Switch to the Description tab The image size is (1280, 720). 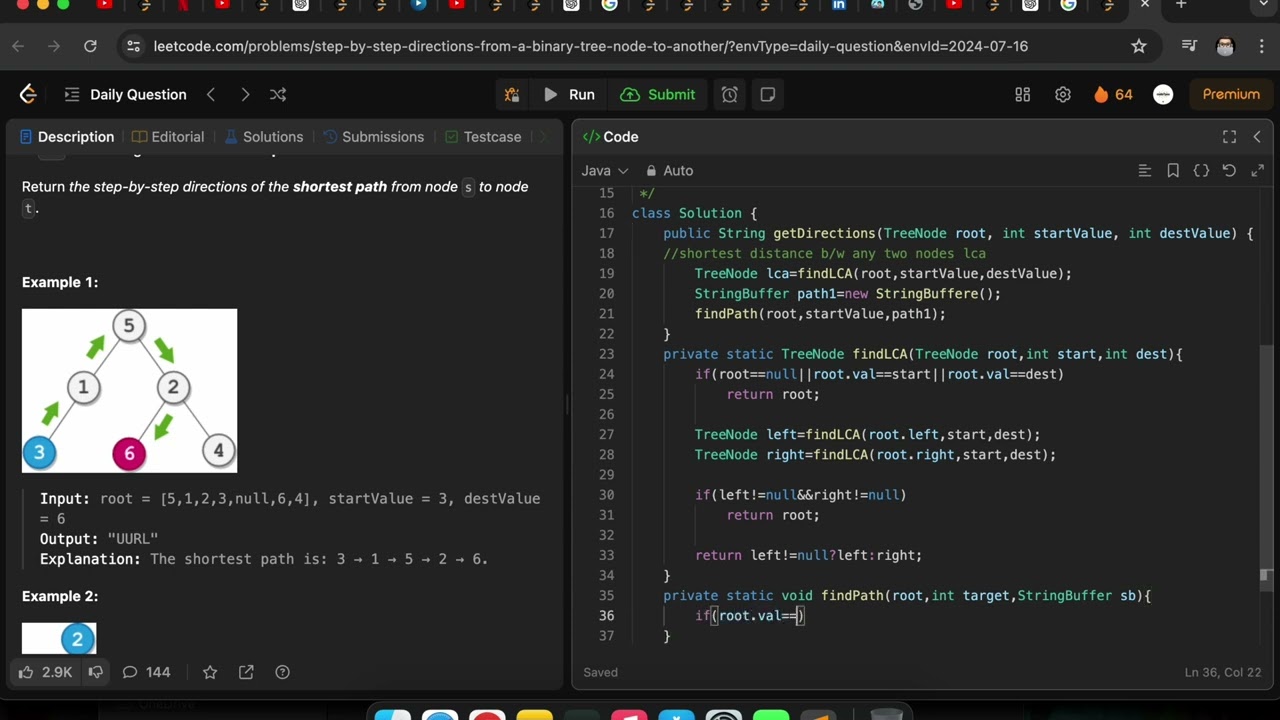pyautogui.click(x=67, y=137)
